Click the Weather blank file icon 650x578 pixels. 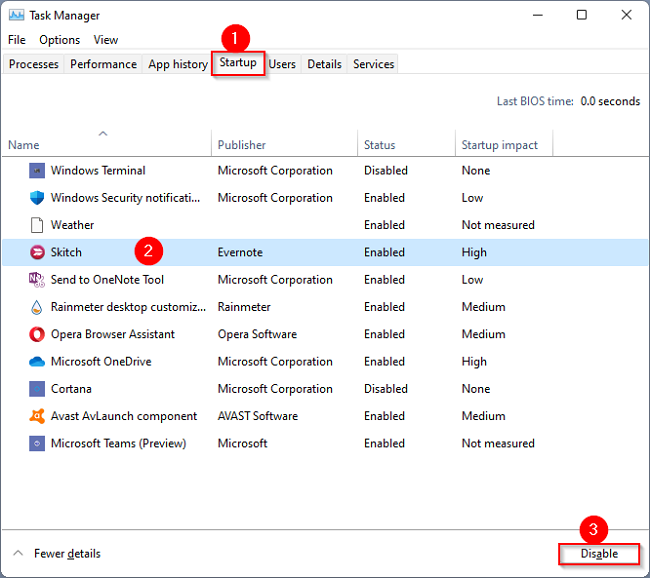click(37, 225)
